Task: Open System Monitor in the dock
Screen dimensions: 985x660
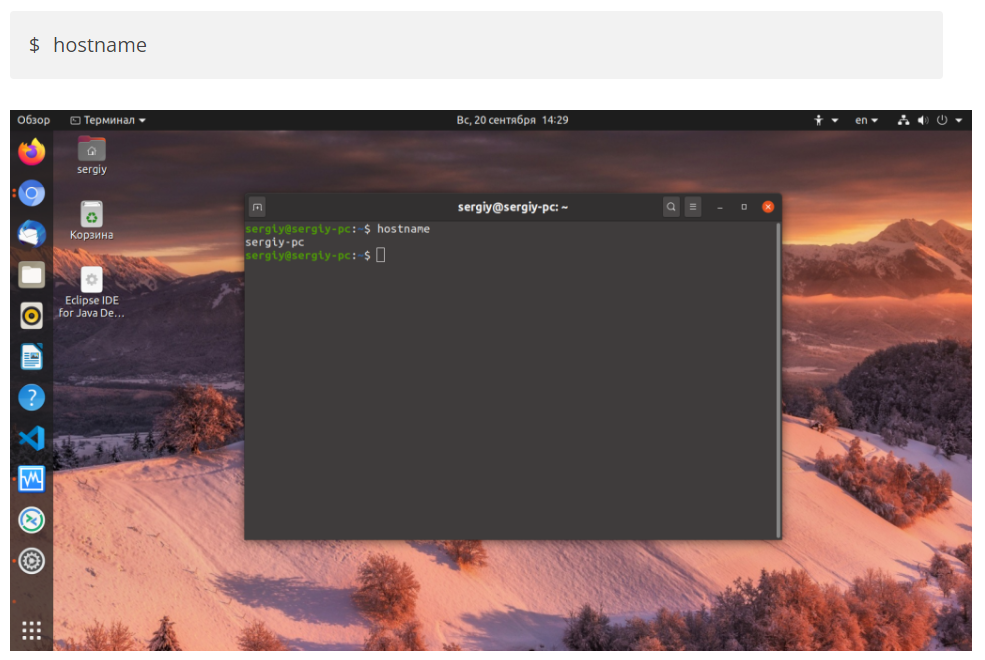Action: [x=32, y=479]
